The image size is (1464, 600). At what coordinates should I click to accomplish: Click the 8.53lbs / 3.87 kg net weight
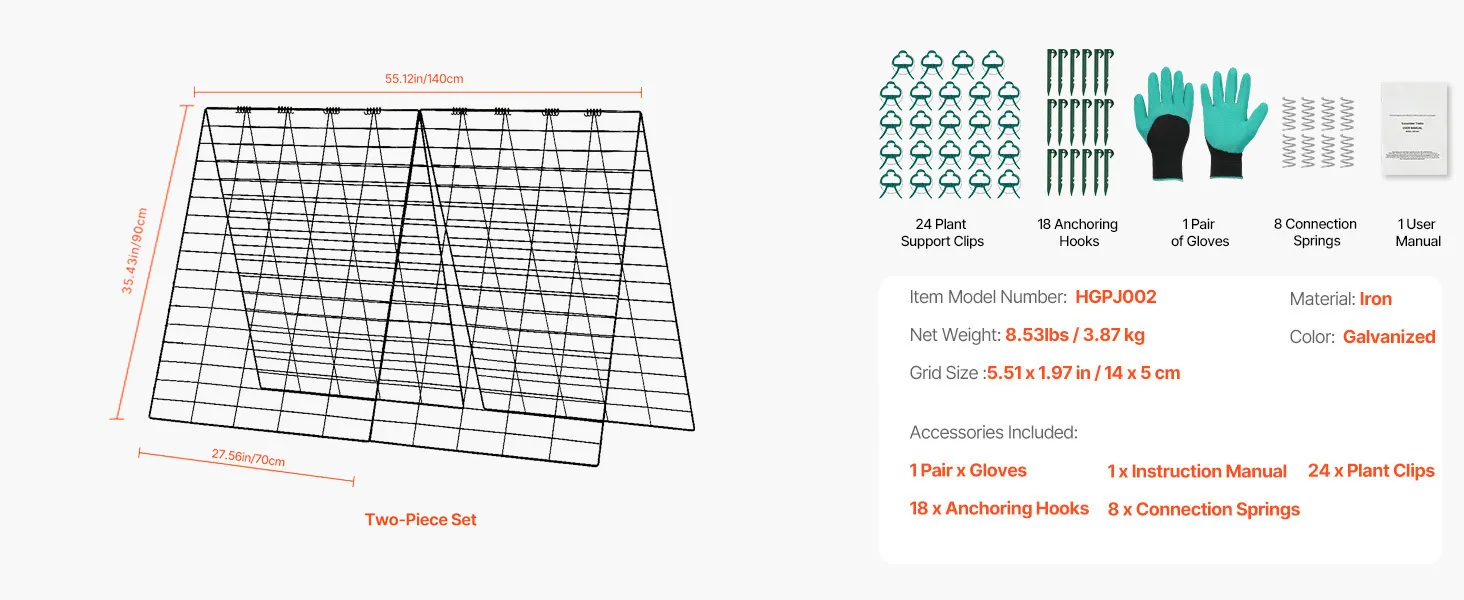[x=1075, y=335]
